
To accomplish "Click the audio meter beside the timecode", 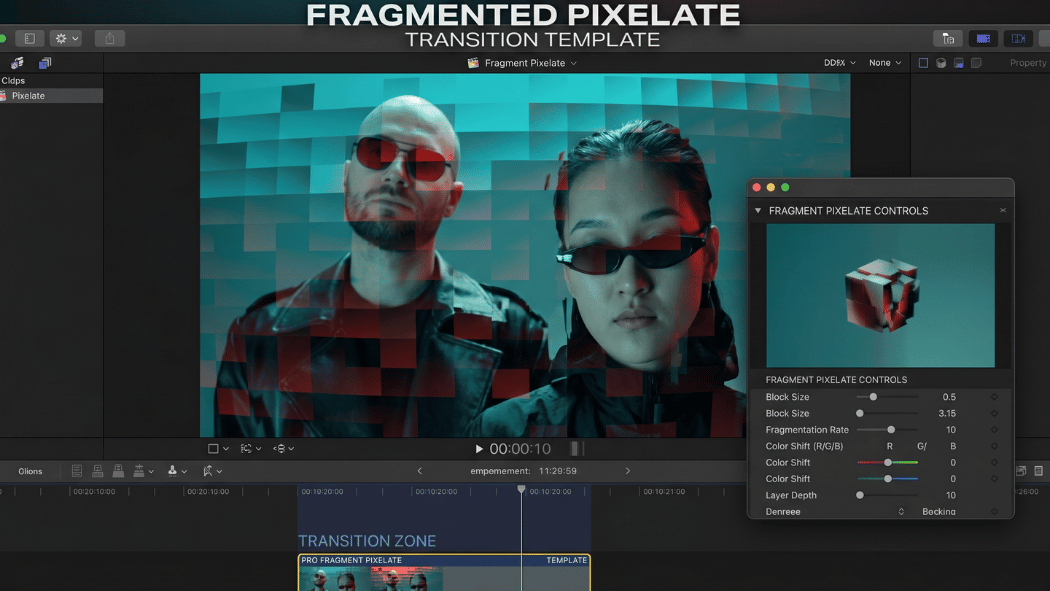I will tap(577, 448).
